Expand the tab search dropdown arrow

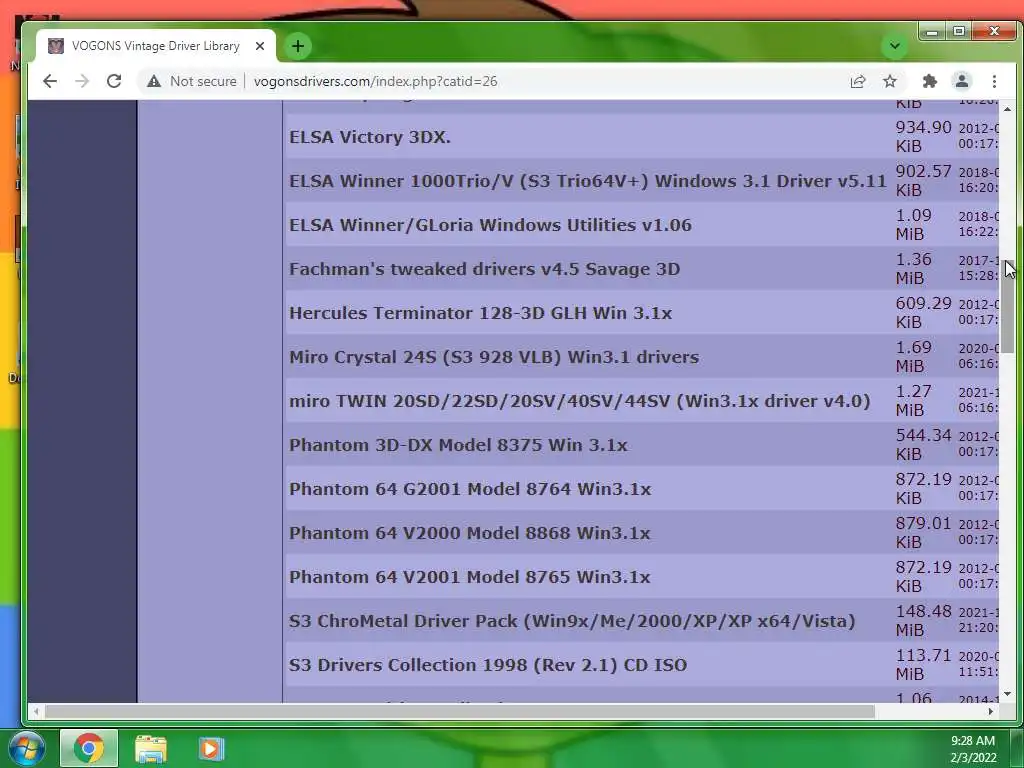pyautogui.click(x=895, y=46)
